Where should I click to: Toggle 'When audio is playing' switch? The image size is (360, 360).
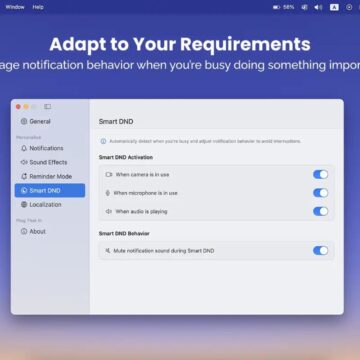pyautogui.click(x=320, y=211)
